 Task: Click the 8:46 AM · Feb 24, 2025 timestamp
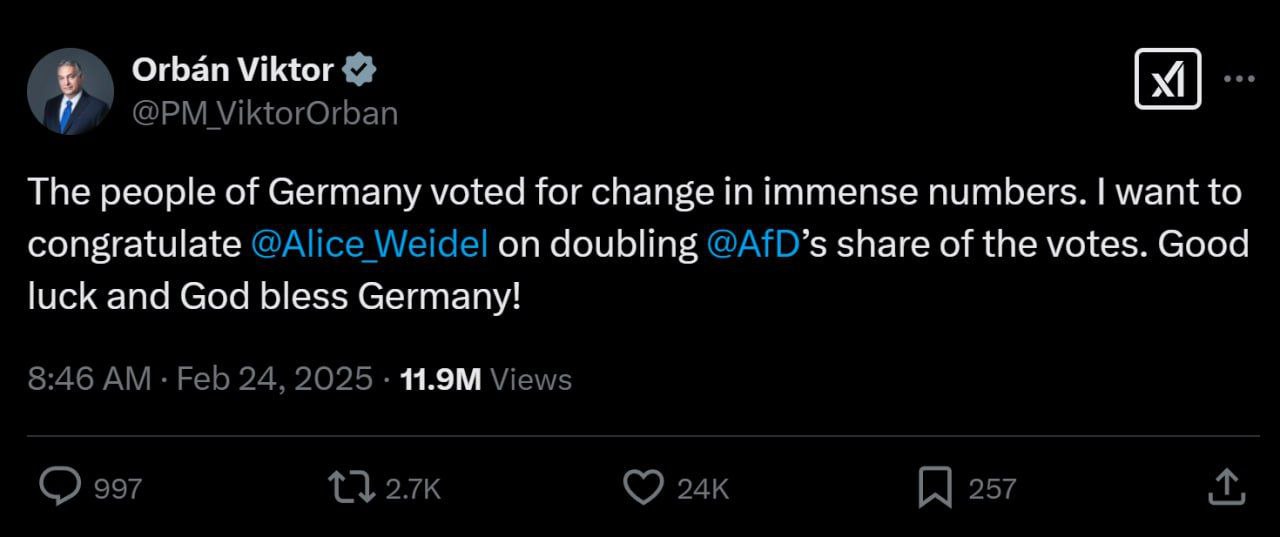[x=200, y=379]
